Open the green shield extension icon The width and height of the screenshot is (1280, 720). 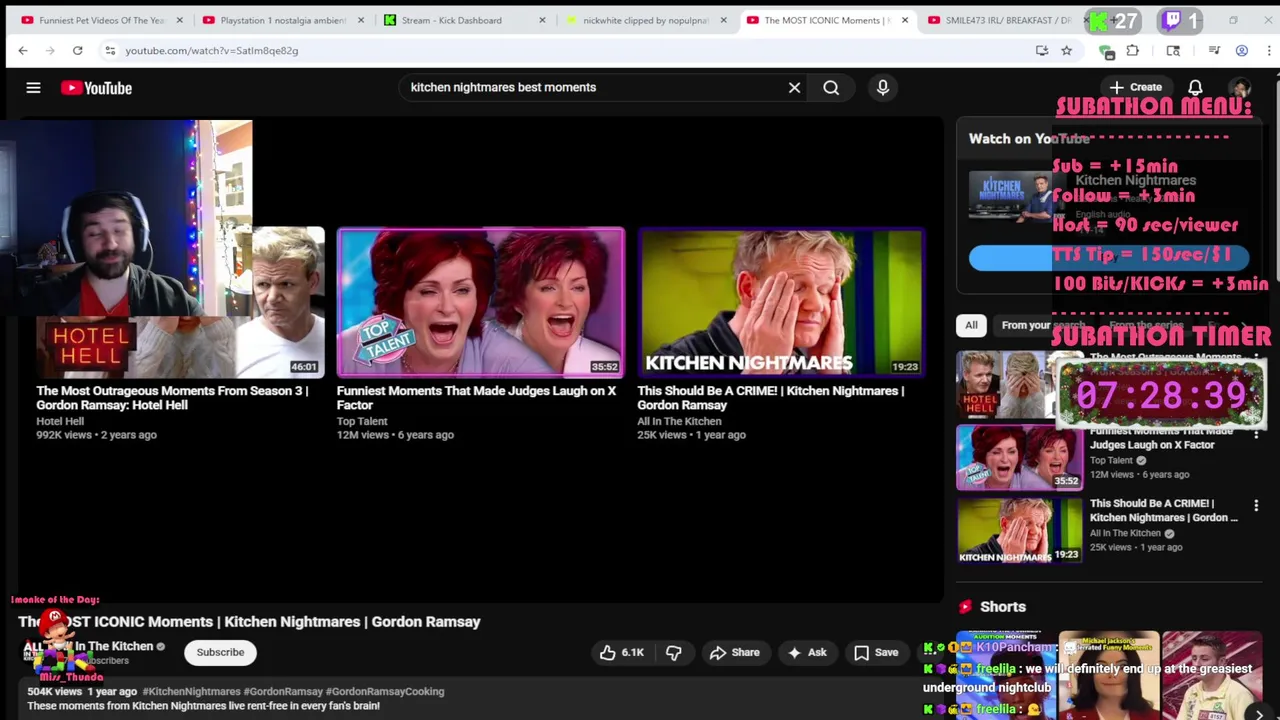point(1106,51)
